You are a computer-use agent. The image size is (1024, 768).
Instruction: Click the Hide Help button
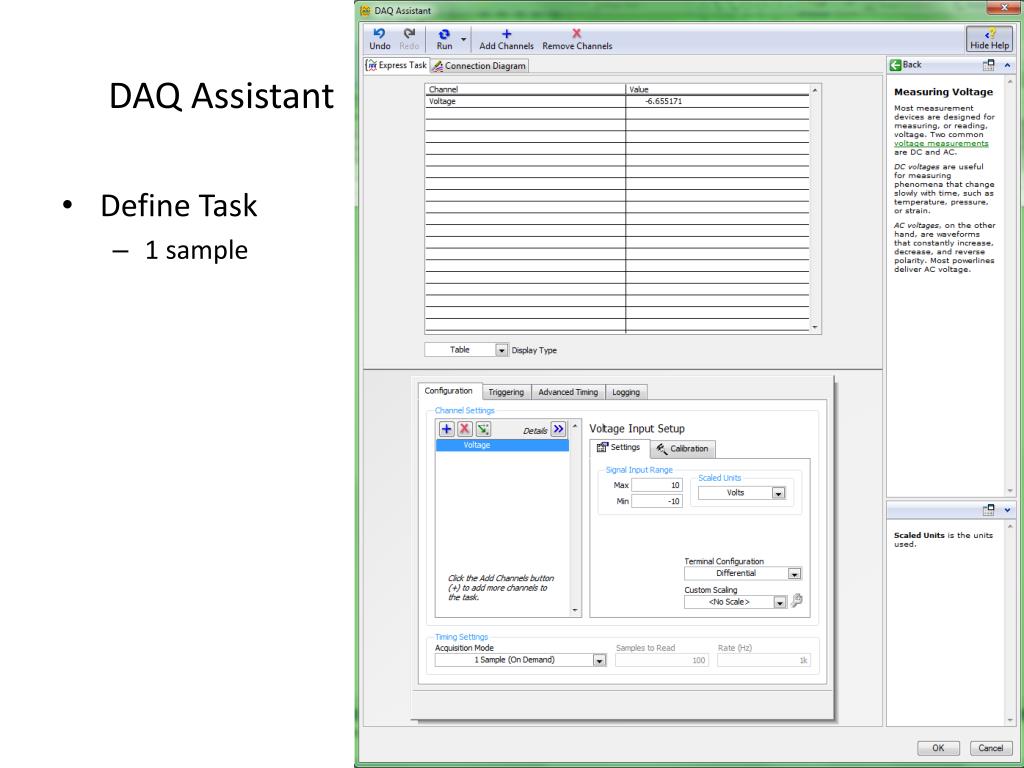[x=989, y=39]
